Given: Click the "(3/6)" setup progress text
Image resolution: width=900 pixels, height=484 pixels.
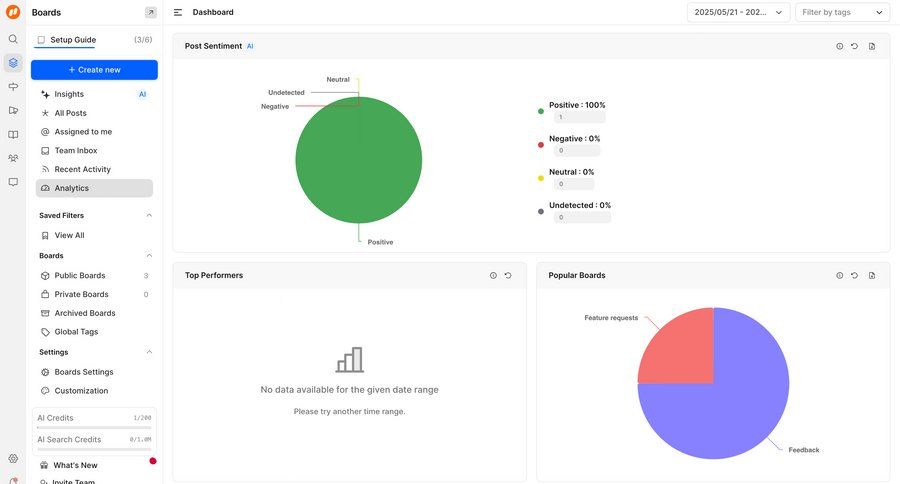Looking at the screenshot, I should pos(143,40).
